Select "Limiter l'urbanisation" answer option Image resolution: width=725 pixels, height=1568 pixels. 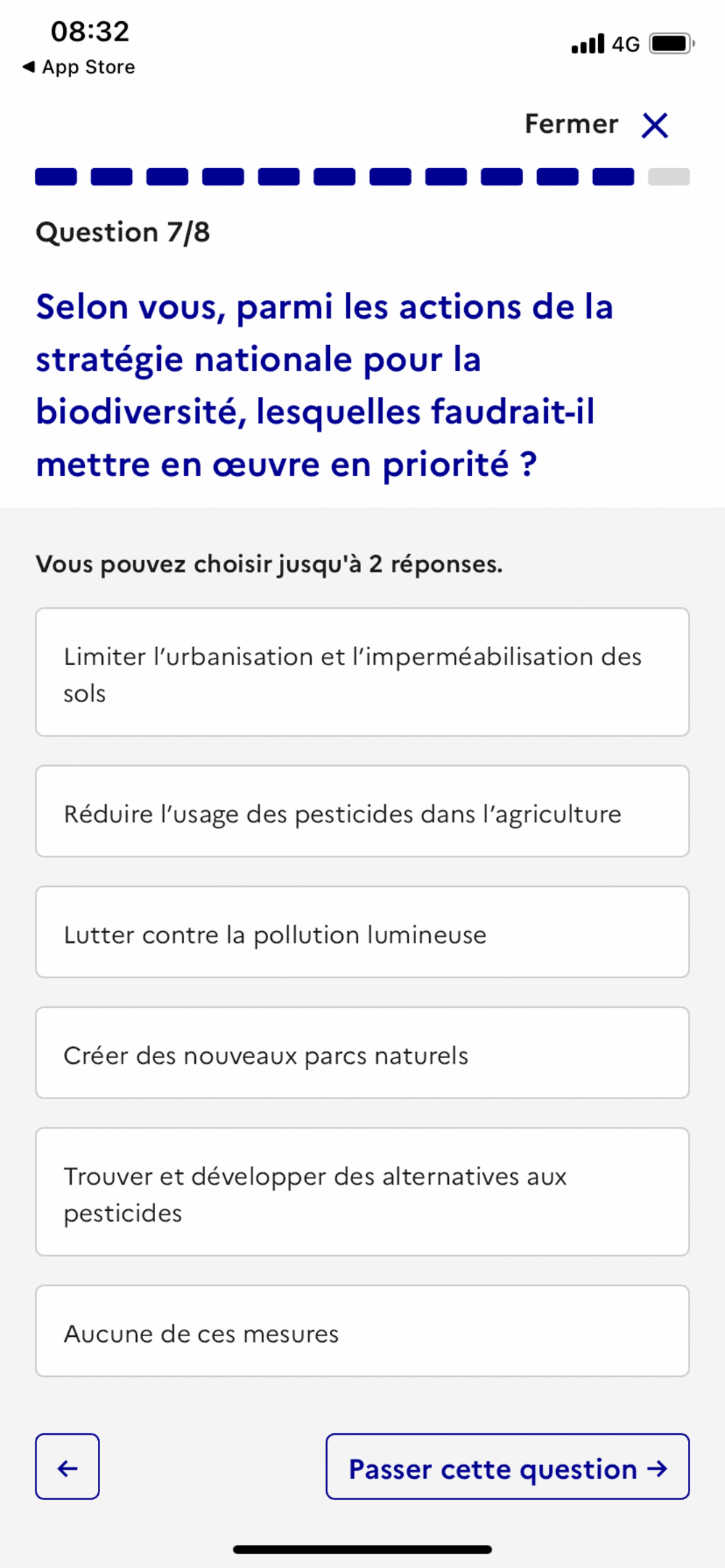coord(362,672)
